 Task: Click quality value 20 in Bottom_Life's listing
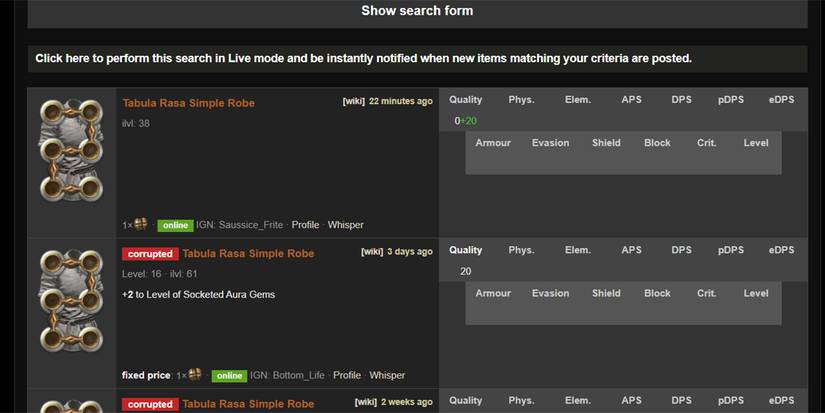(466, 271)
